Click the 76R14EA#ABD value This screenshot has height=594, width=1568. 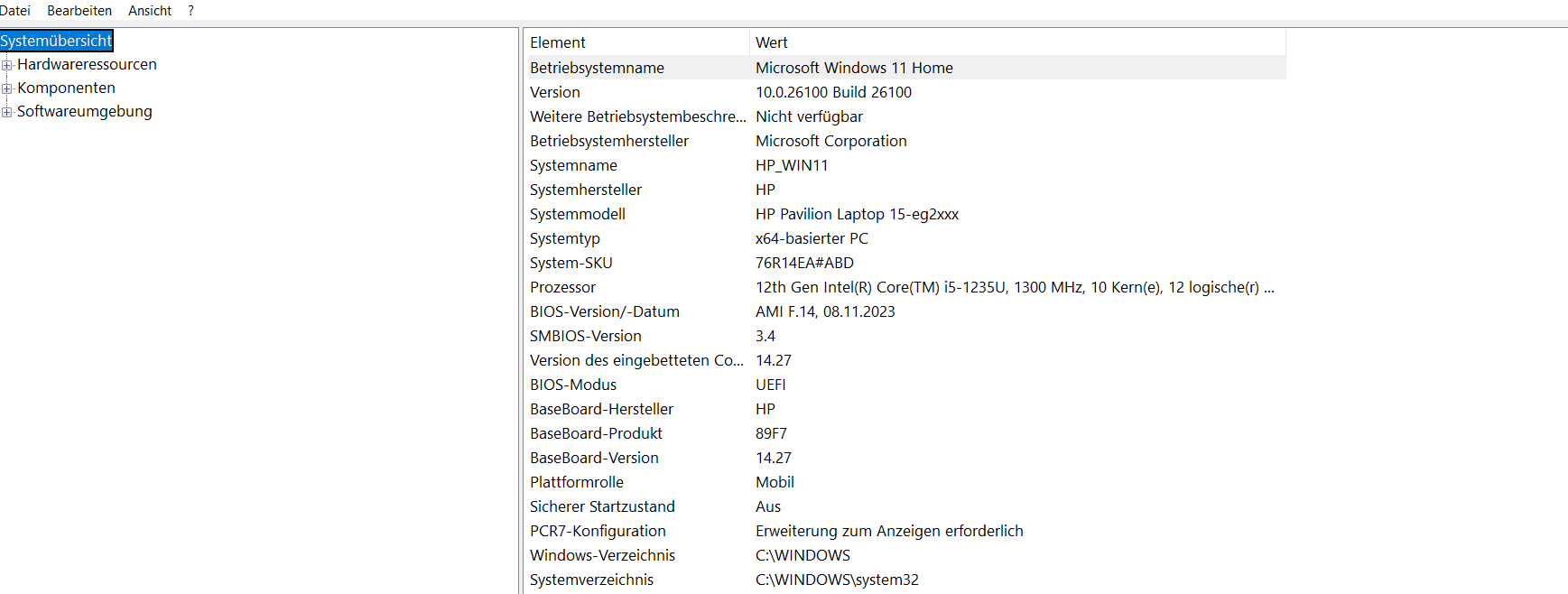point(804,263)
